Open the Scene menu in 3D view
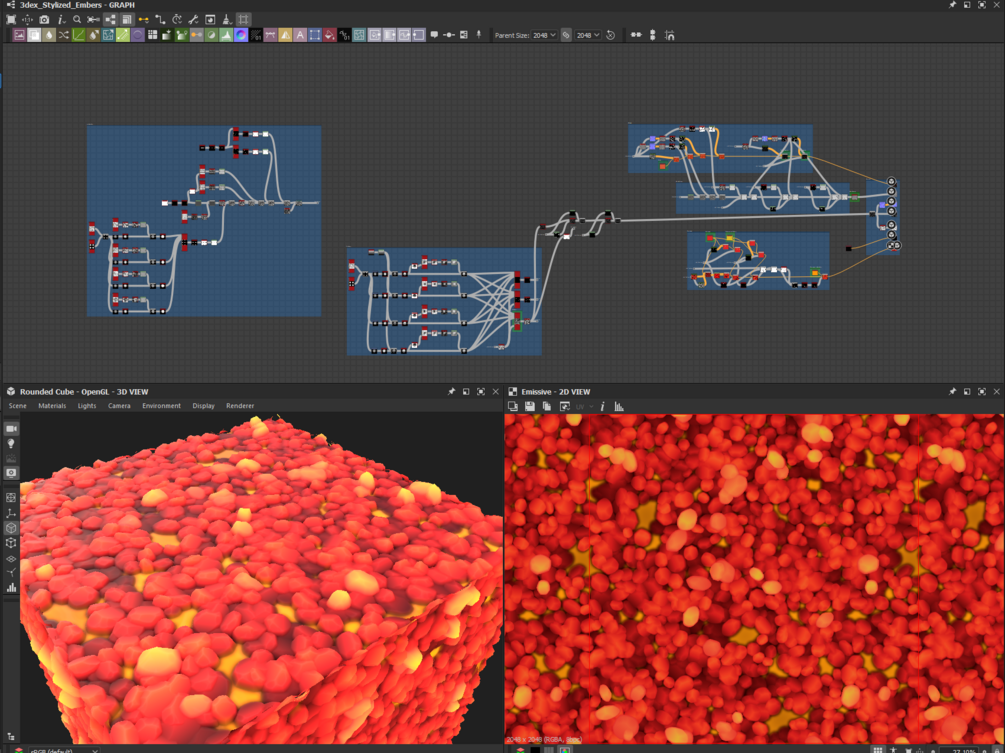The width and height of the screenshot is (1005, 753). point(17,406)
